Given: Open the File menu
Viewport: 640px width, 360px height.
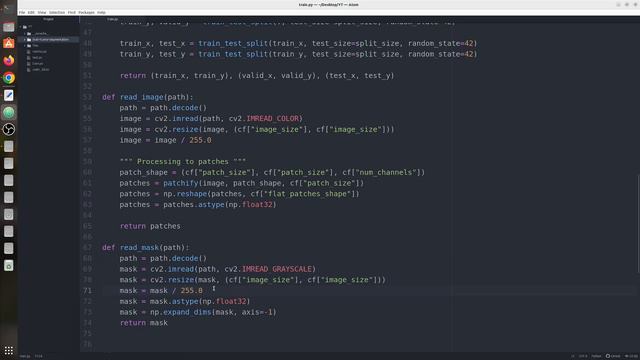Looking at the screenshot, I should click(22, 13).
